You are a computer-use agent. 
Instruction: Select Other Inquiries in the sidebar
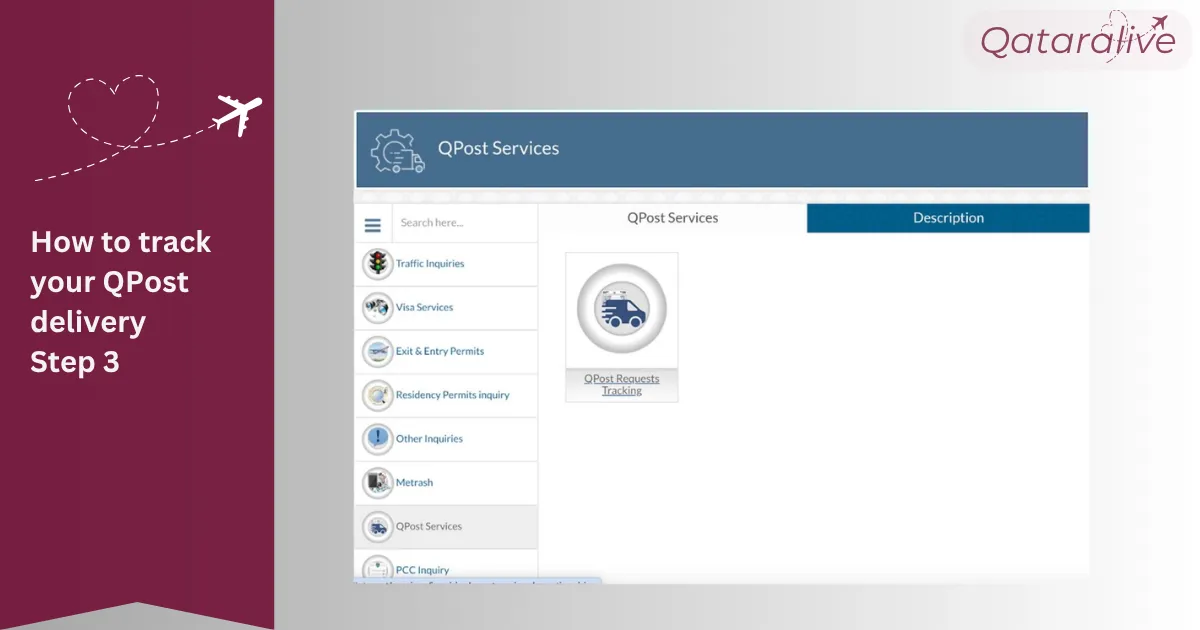(x=446, y=439)
